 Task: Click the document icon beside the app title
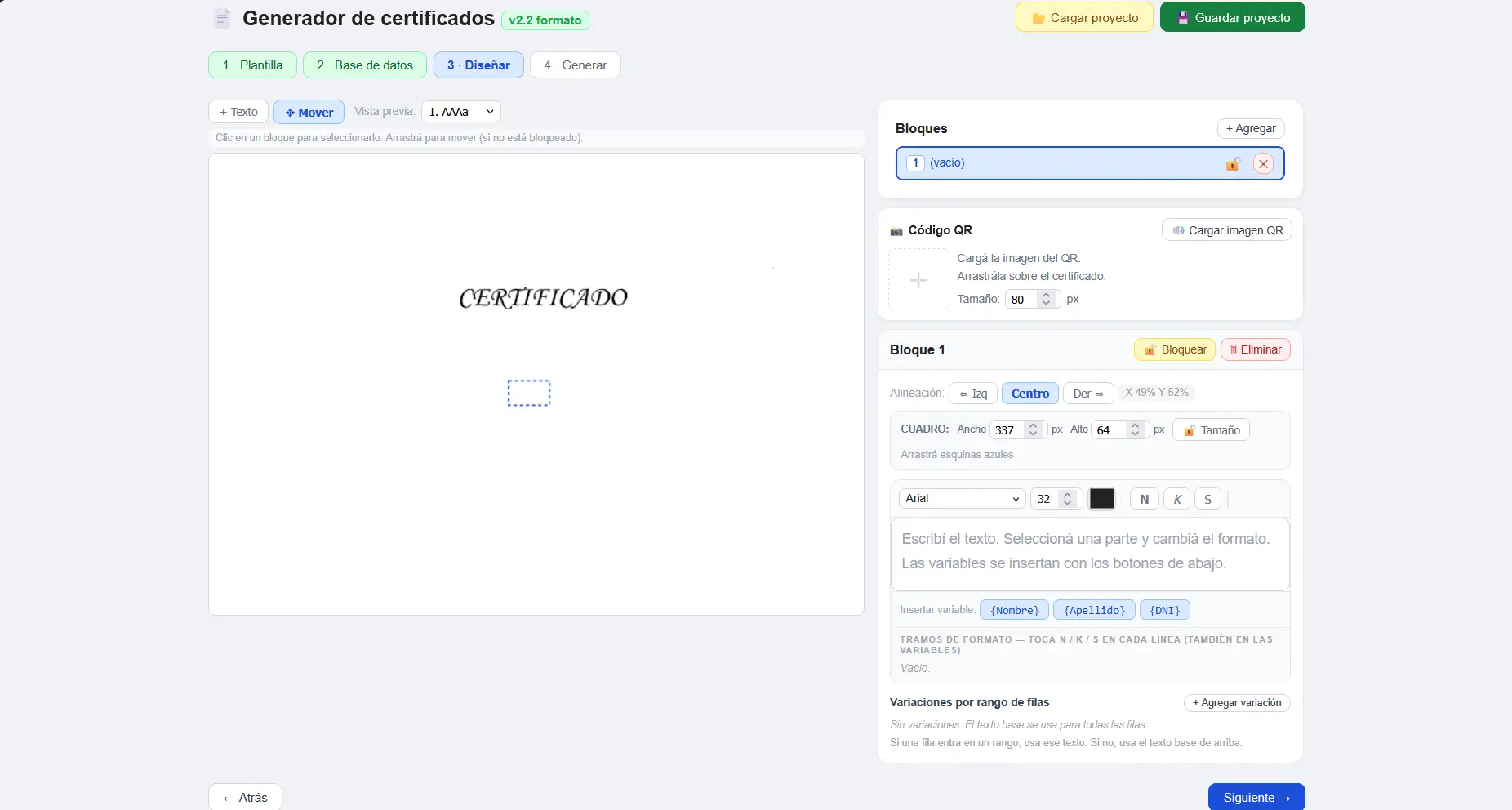point(222,18)
